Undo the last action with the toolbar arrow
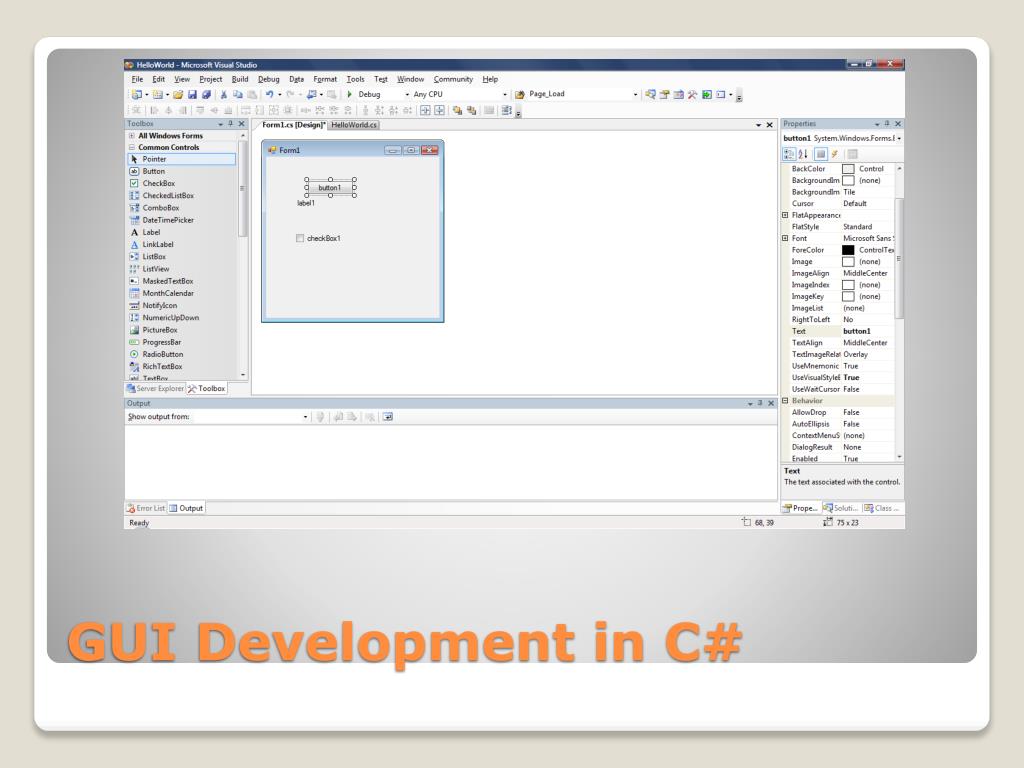This screenshot has width=1024, height=768. pyautogui.click(x=269, y=95)
